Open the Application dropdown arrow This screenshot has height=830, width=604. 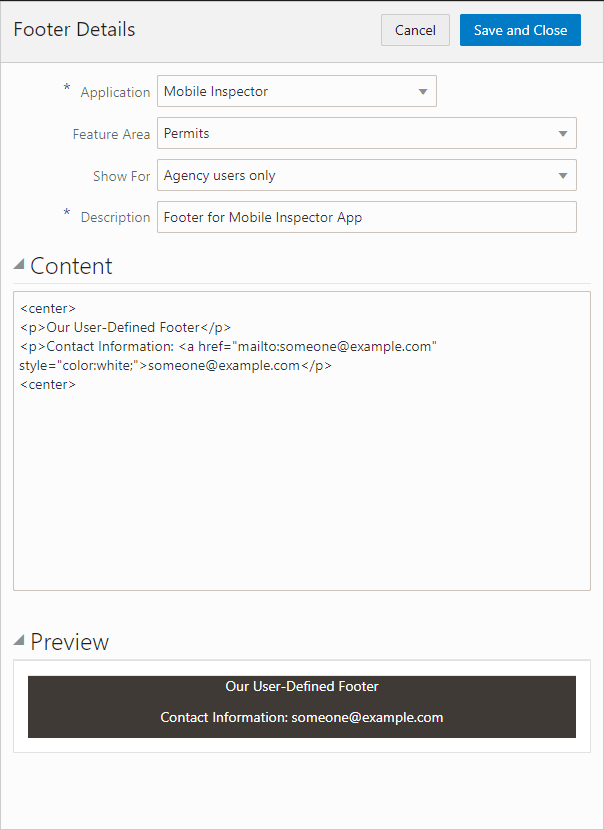point(422,91)
